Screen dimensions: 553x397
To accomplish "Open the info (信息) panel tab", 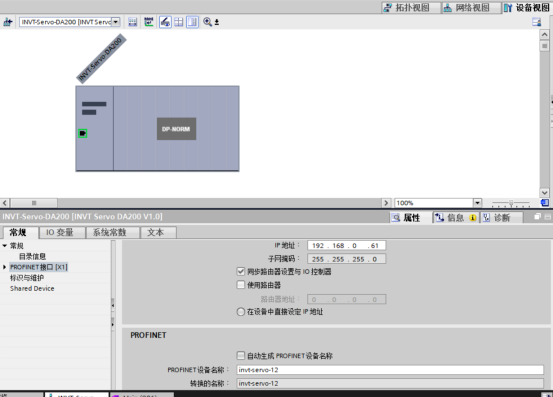I will tap(455, 218).
